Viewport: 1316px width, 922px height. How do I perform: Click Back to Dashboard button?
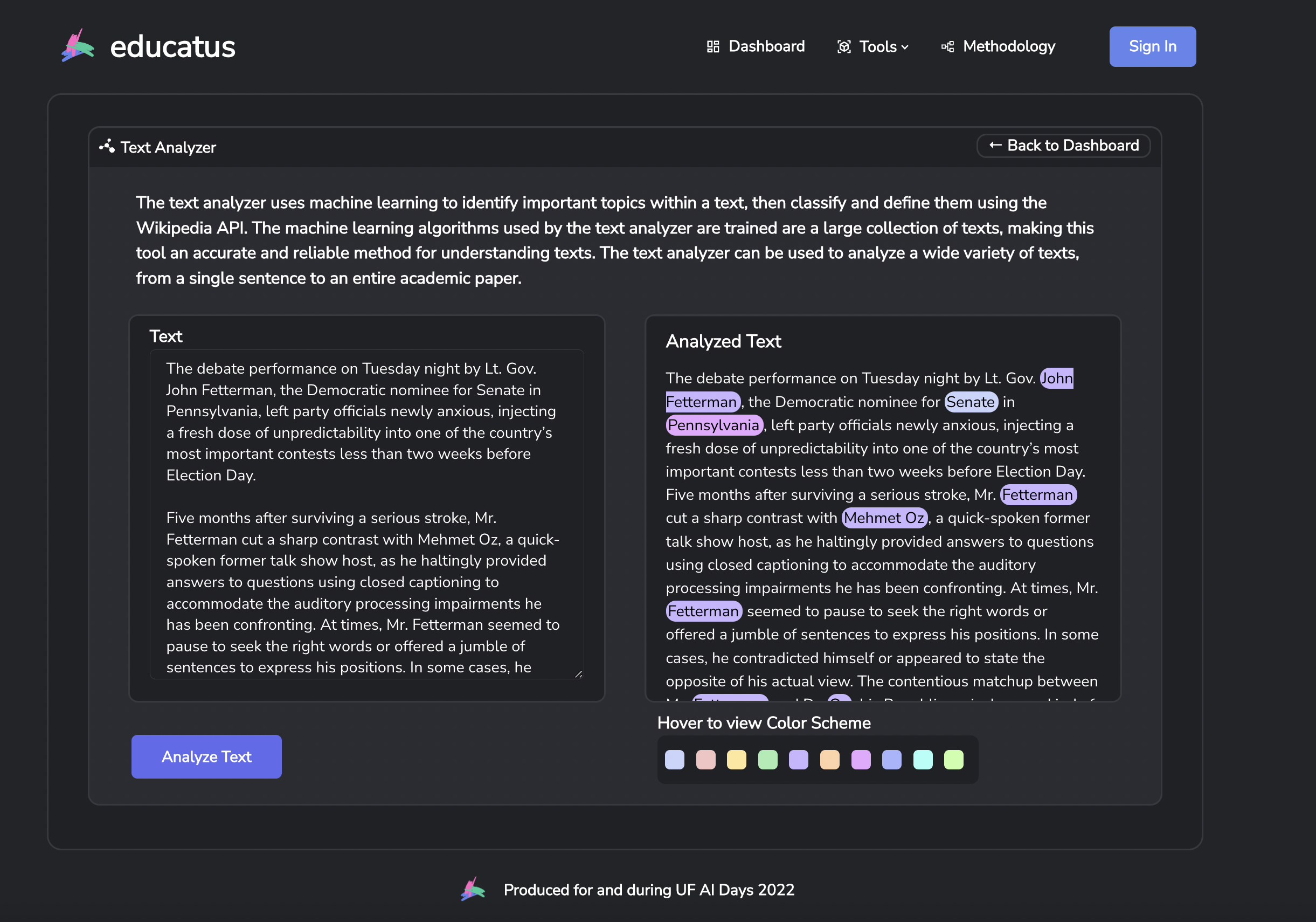pos(1063,146)
